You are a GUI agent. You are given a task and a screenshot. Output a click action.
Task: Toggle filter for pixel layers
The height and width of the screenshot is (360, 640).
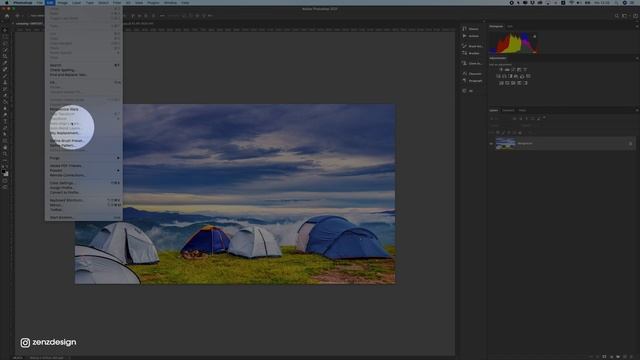[514, 118]
